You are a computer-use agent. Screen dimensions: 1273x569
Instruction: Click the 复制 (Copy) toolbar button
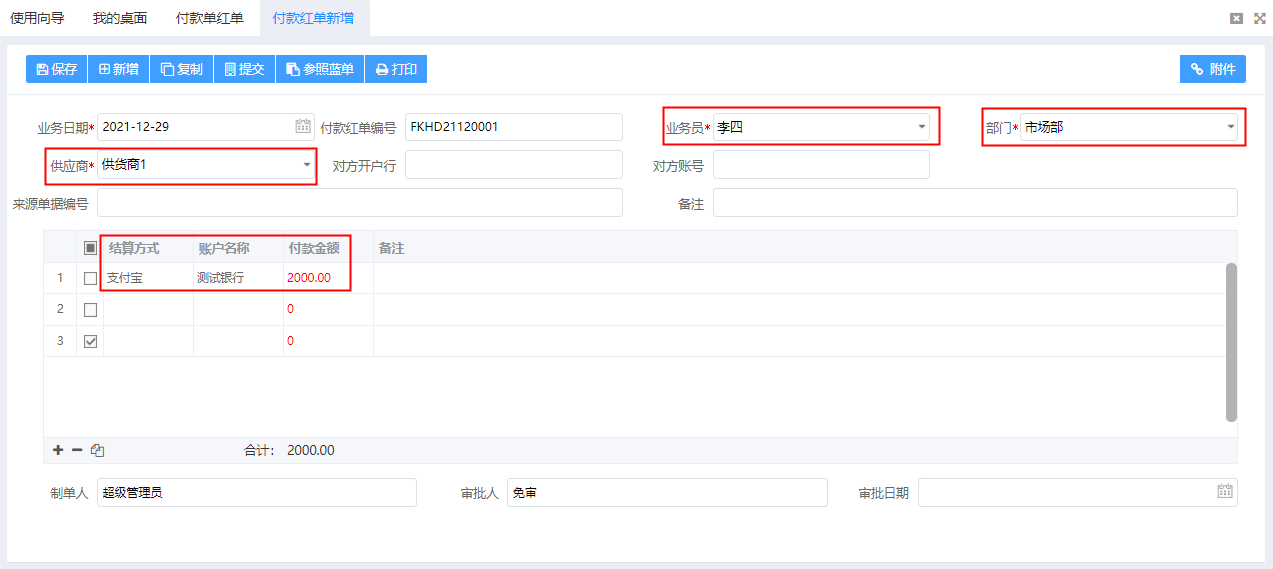(x=182, y=69)
